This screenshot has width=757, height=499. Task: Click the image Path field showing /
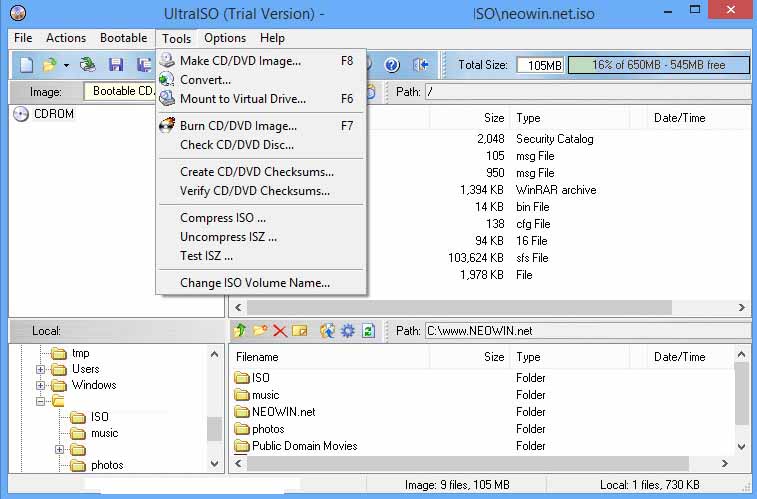588,92
